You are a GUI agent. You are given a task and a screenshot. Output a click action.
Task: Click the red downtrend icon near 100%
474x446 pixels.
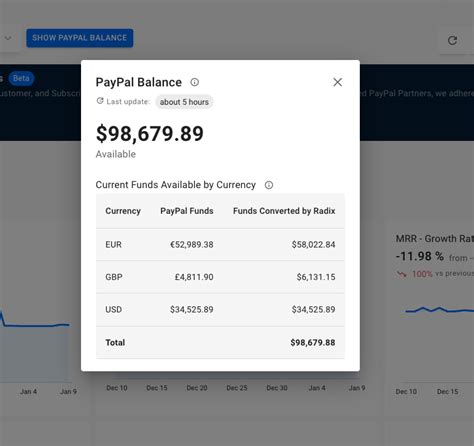click(x=402, y=274)
